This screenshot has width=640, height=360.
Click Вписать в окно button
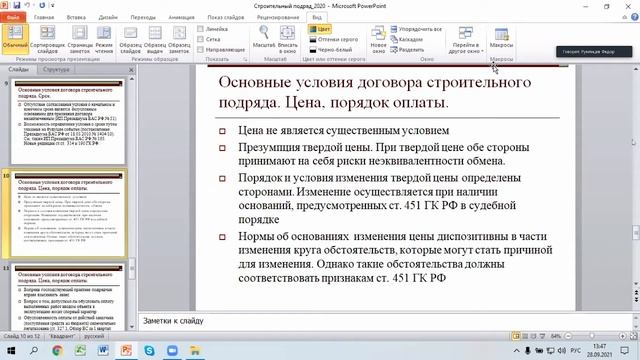coord(287,40)
